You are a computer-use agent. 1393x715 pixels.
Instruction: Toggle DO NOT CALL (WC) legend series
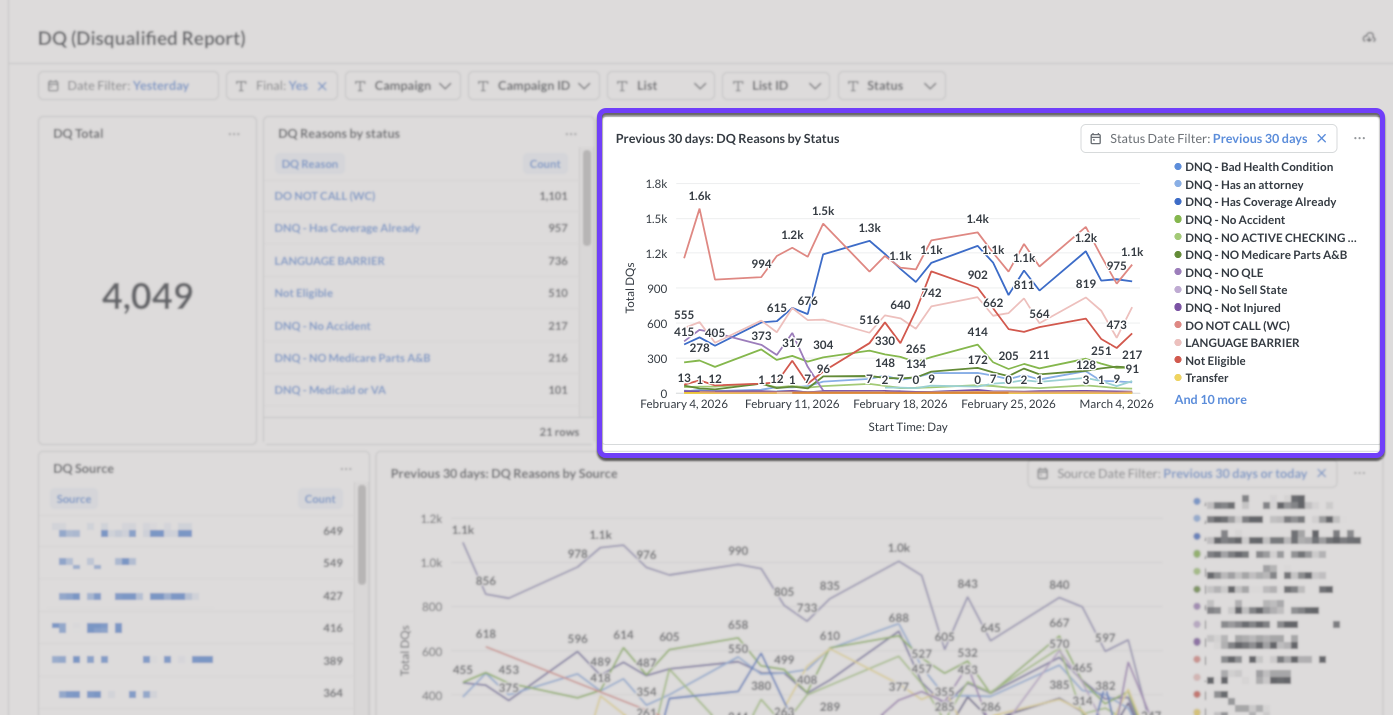coord(1236,326)
